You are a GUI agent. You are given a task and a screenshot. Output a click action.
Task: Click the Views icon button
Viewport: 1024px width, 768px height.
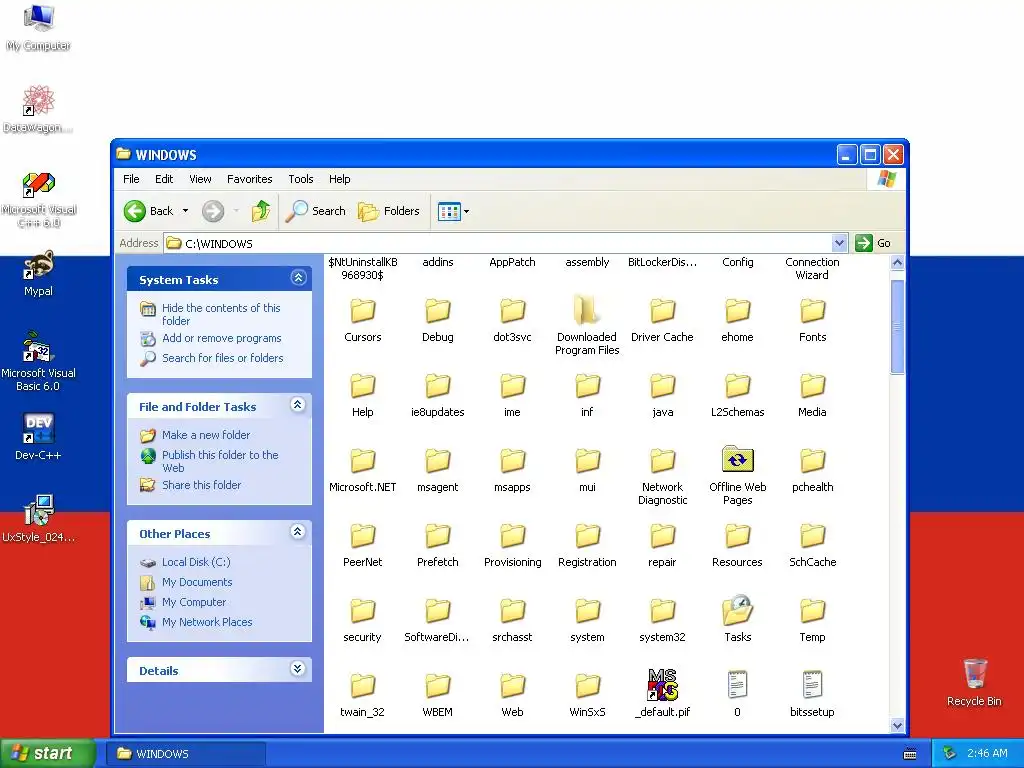coord(449,212)
